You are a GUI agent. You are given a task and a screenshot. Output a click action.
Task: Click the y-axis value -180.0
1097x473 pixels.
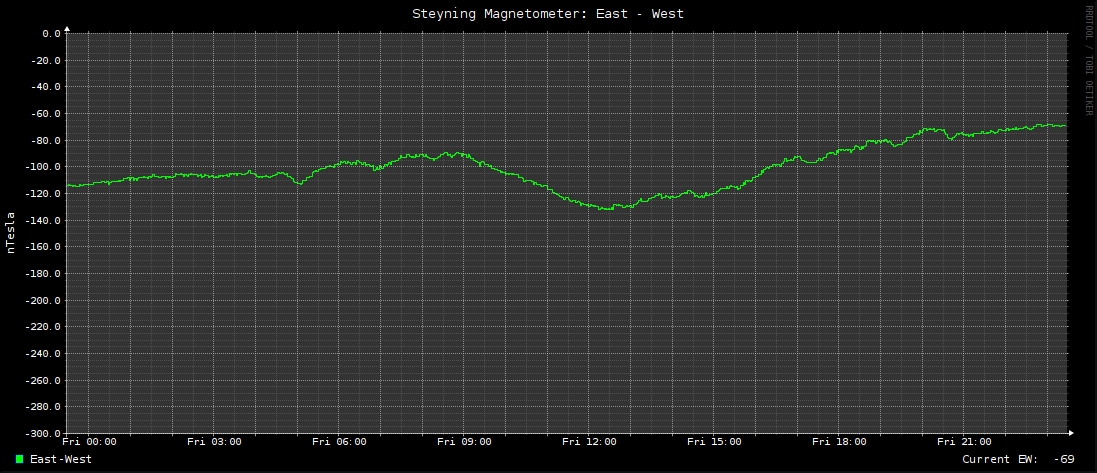tap(42, 274)
